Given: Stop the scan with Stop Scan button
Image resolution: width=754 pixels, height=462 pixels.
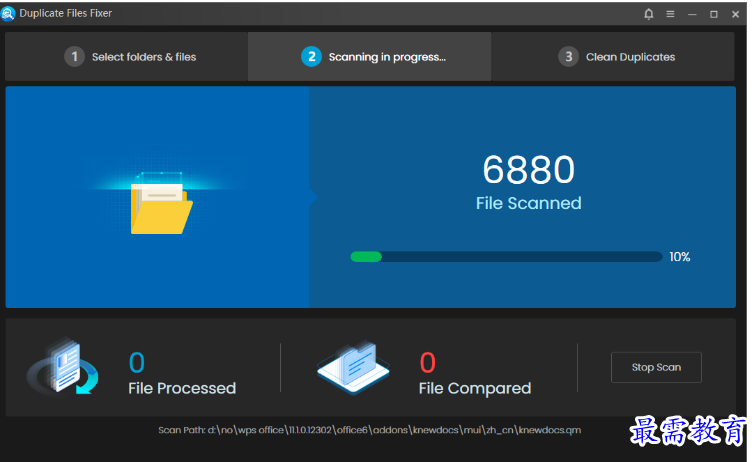Looking at the screenshot, I should 656,367.
